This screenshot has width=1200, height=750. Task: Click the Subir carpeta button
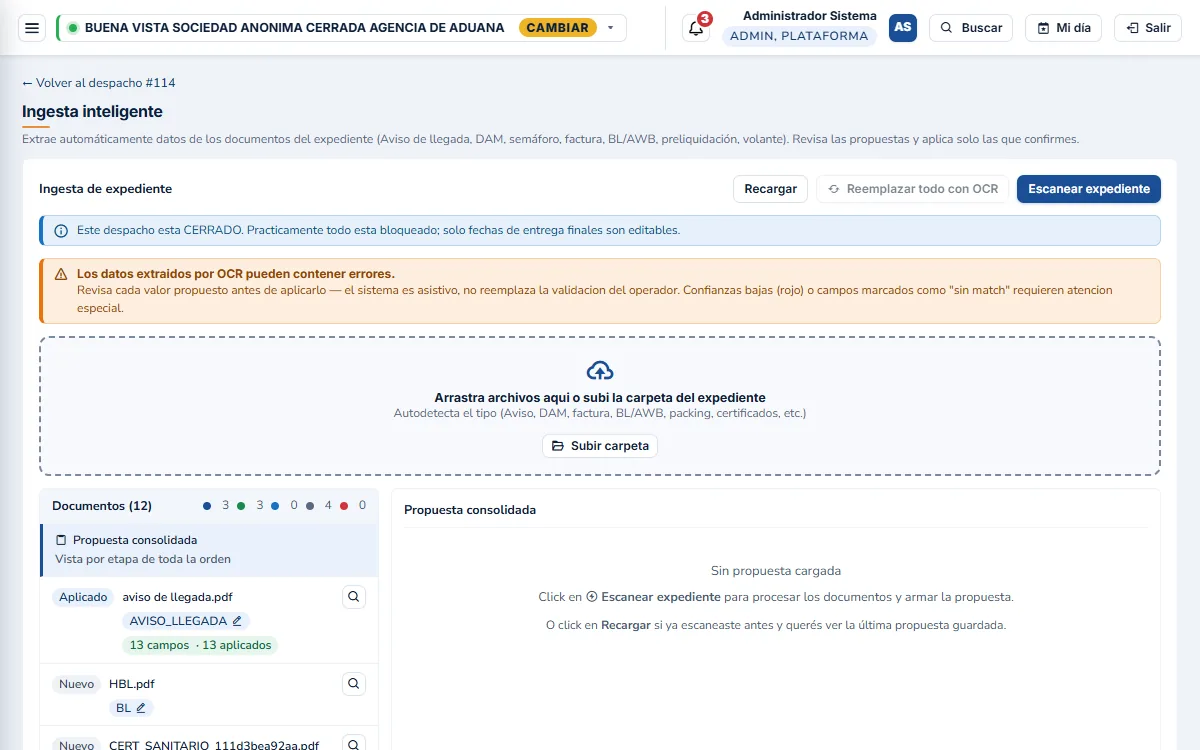[x=600, y=446]
